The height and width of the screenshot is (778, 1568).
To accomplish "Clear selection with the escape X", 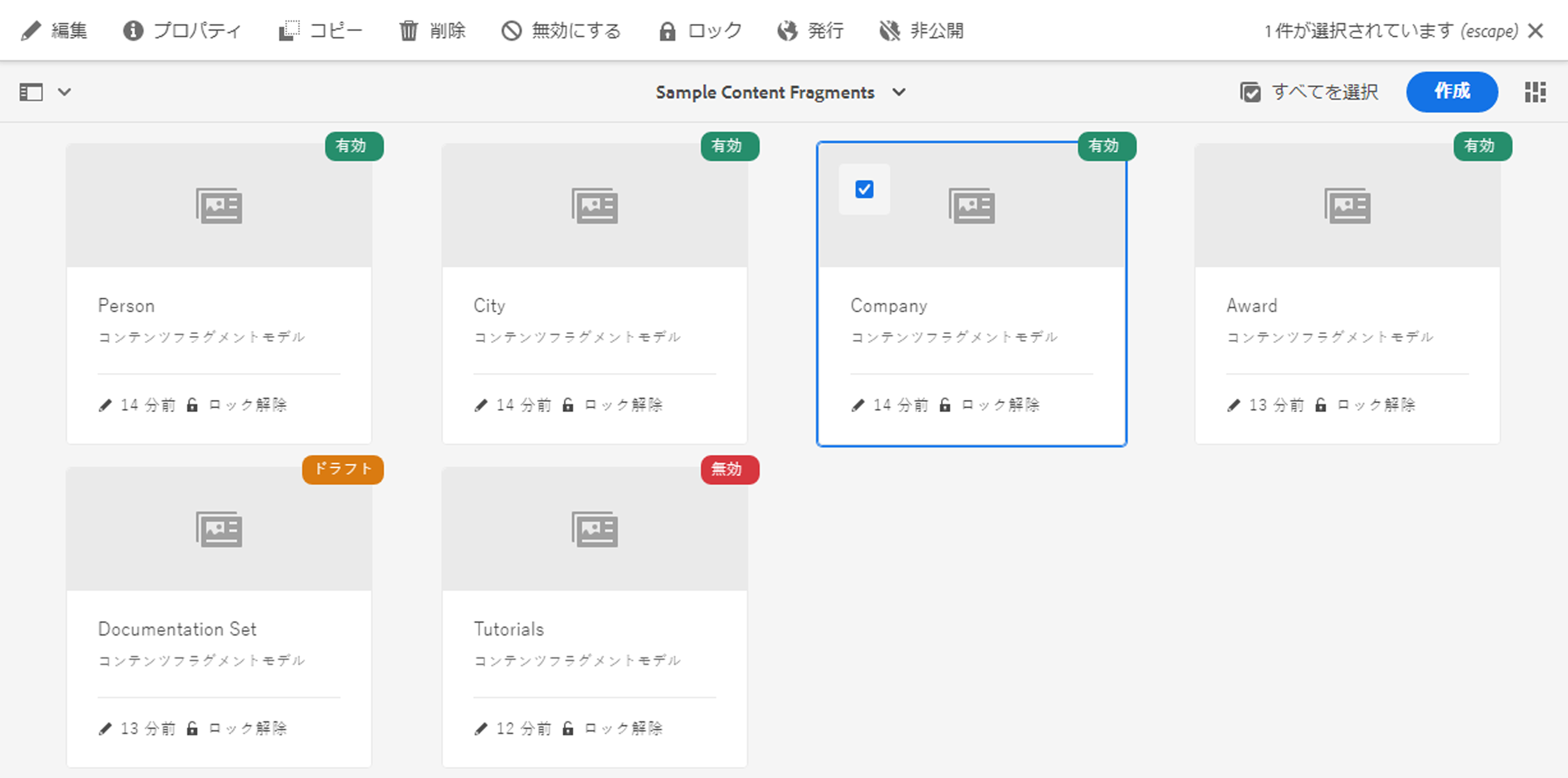I will click(1536, 31).
